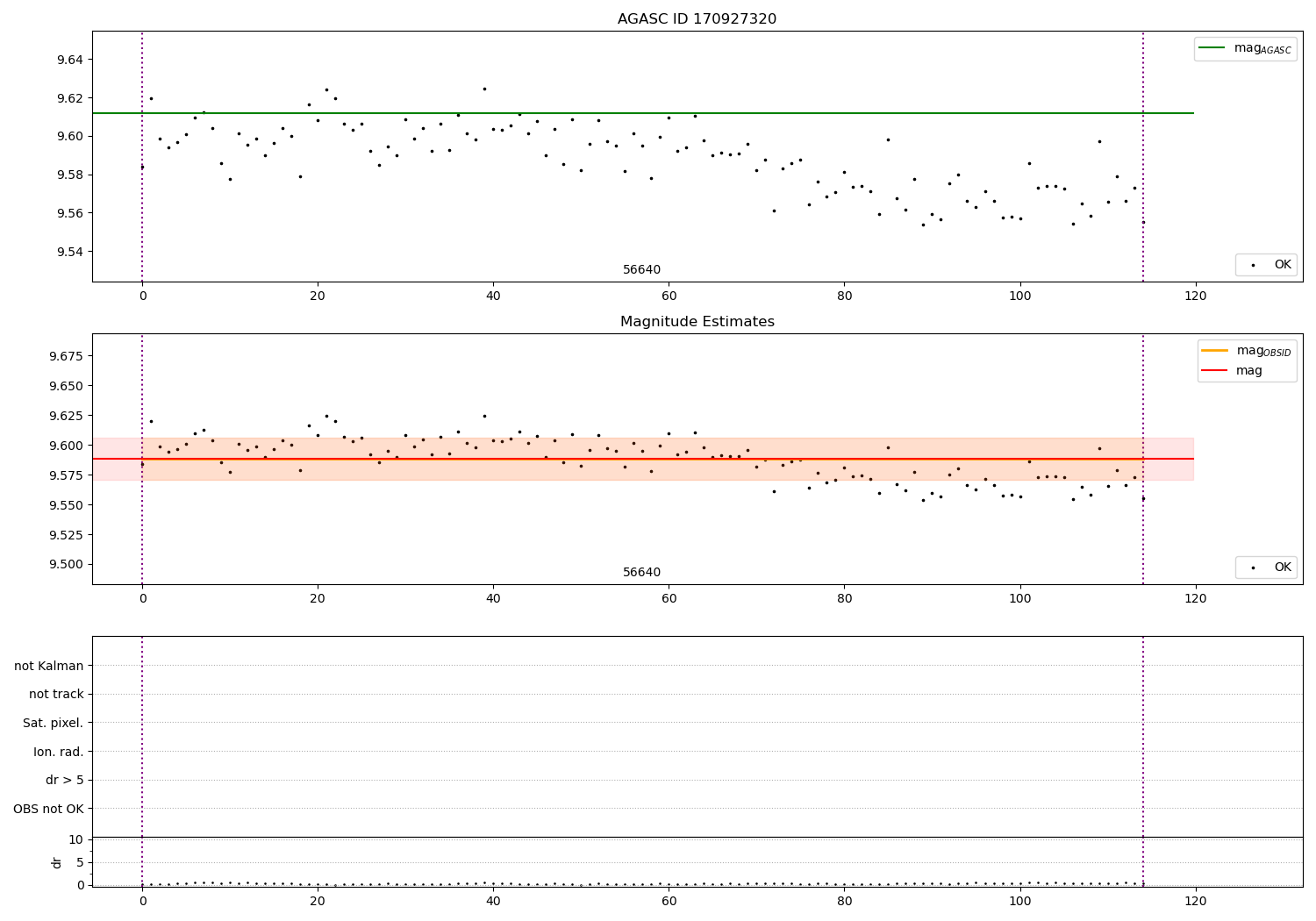
Task: Click the 10 tick on the dr axis
Action: point(76,839)
